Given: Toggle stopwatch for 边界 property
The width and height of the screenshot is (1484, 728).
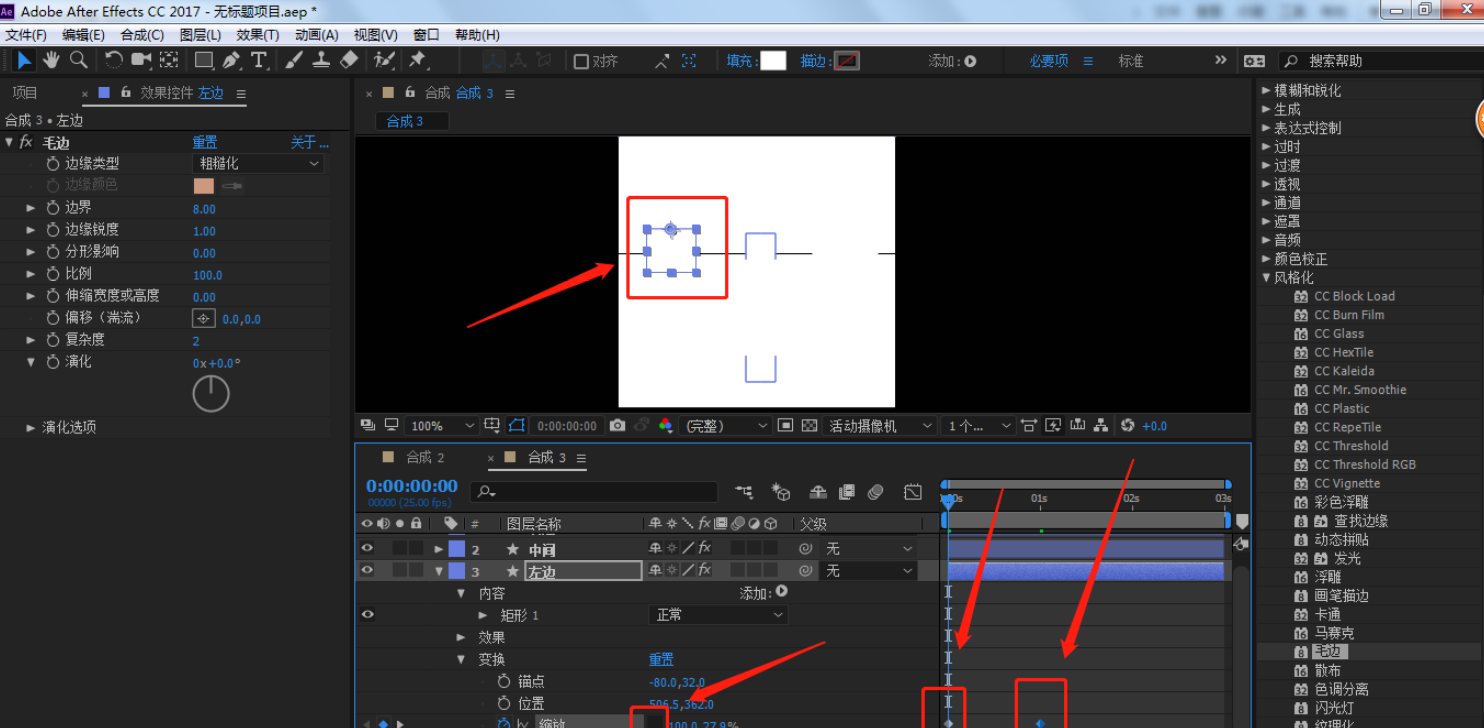Looking at the screenshot, I should pos(53,208).
